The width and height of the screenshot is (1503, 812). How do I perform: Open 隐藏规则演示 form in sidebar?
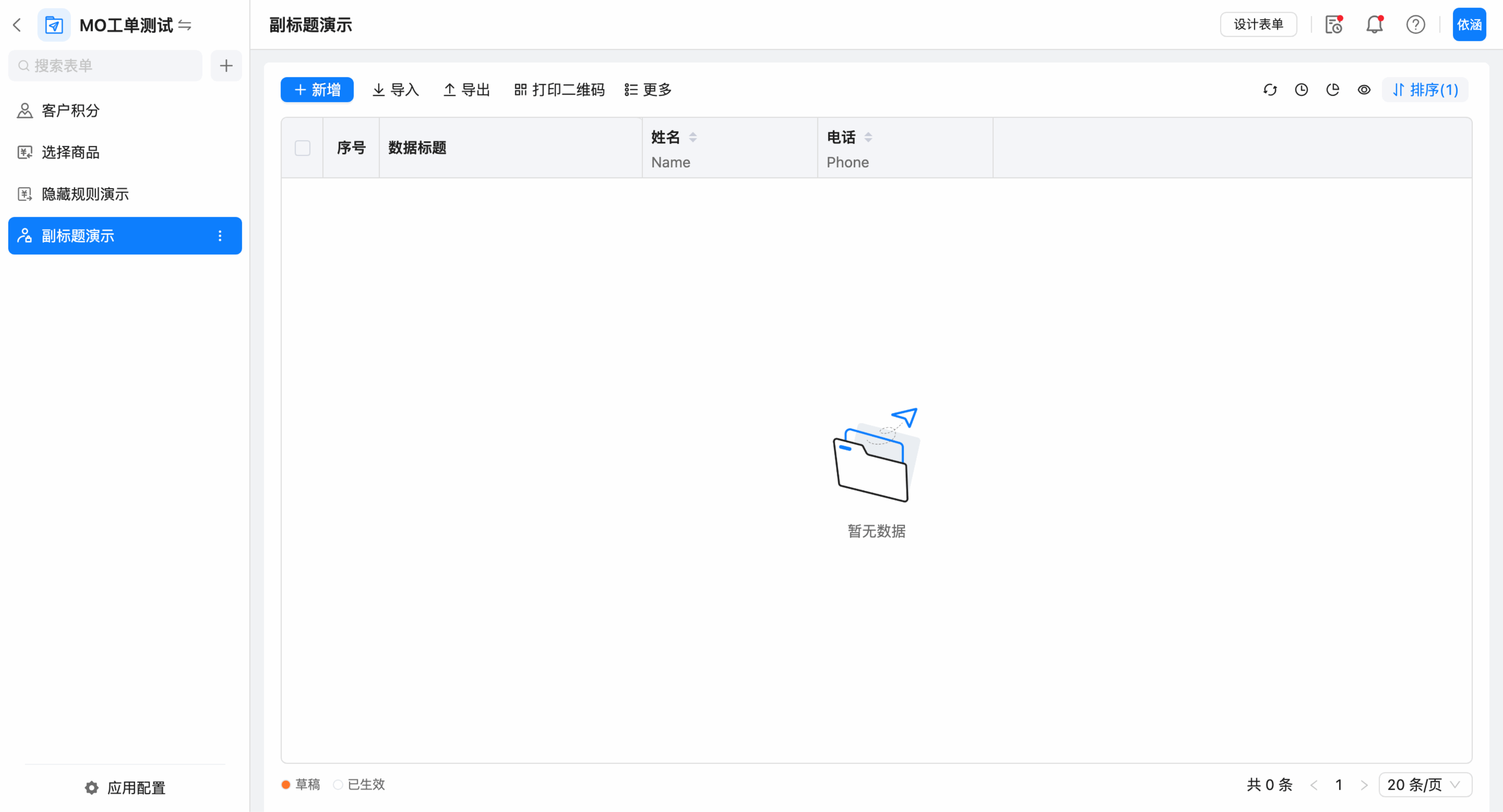click(x=85, y=194)
